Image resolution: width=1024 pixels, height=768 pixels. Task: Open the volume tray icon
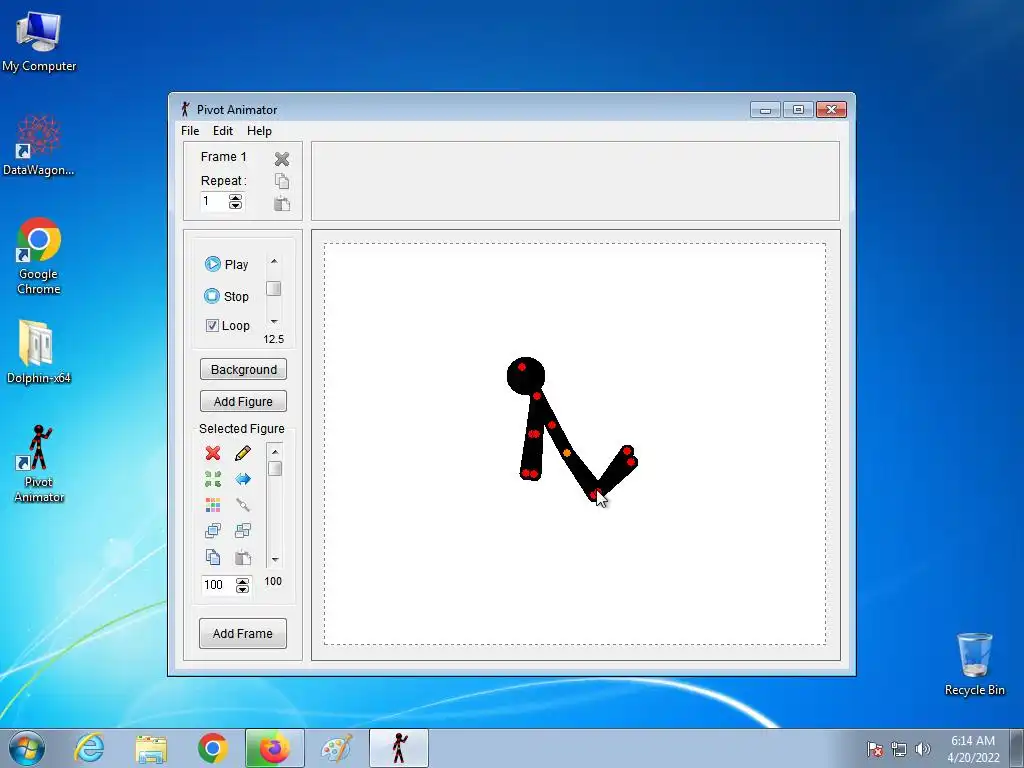923,749
